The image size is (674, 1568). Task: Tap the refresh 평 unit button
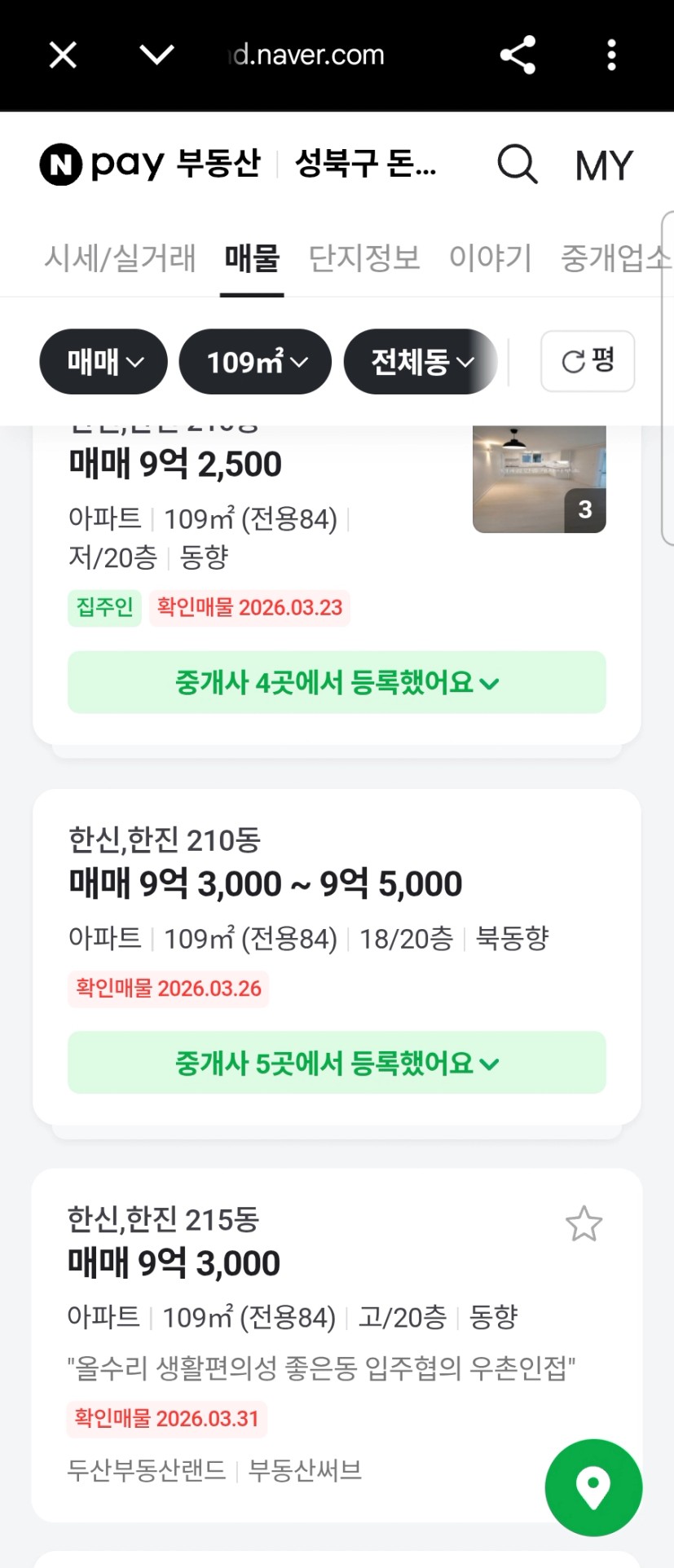coord(588,361)
